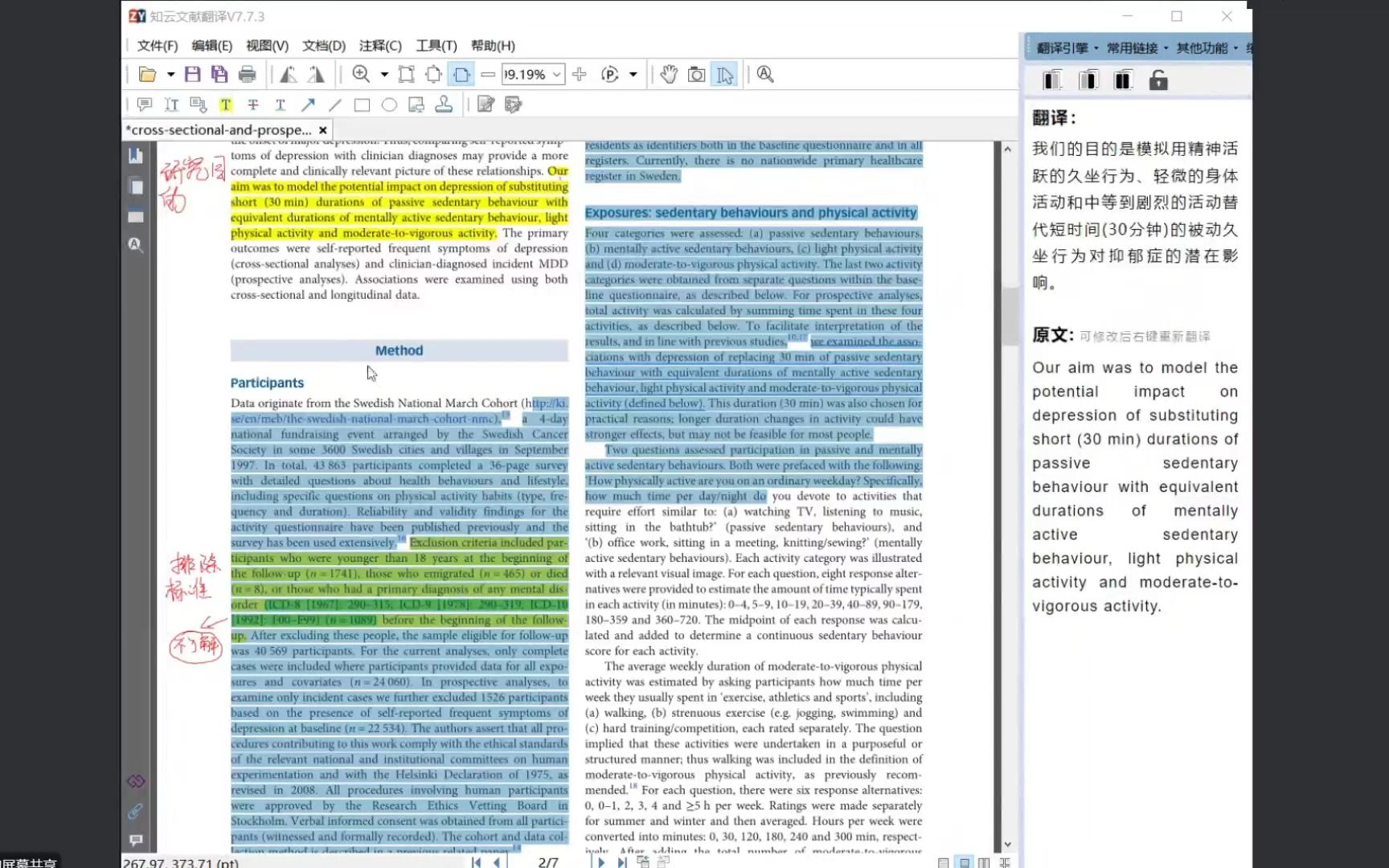1389x868 pixels.
Task: Open the bookmarks side panel
Action: pyautogui.click(x=136, y=156)
